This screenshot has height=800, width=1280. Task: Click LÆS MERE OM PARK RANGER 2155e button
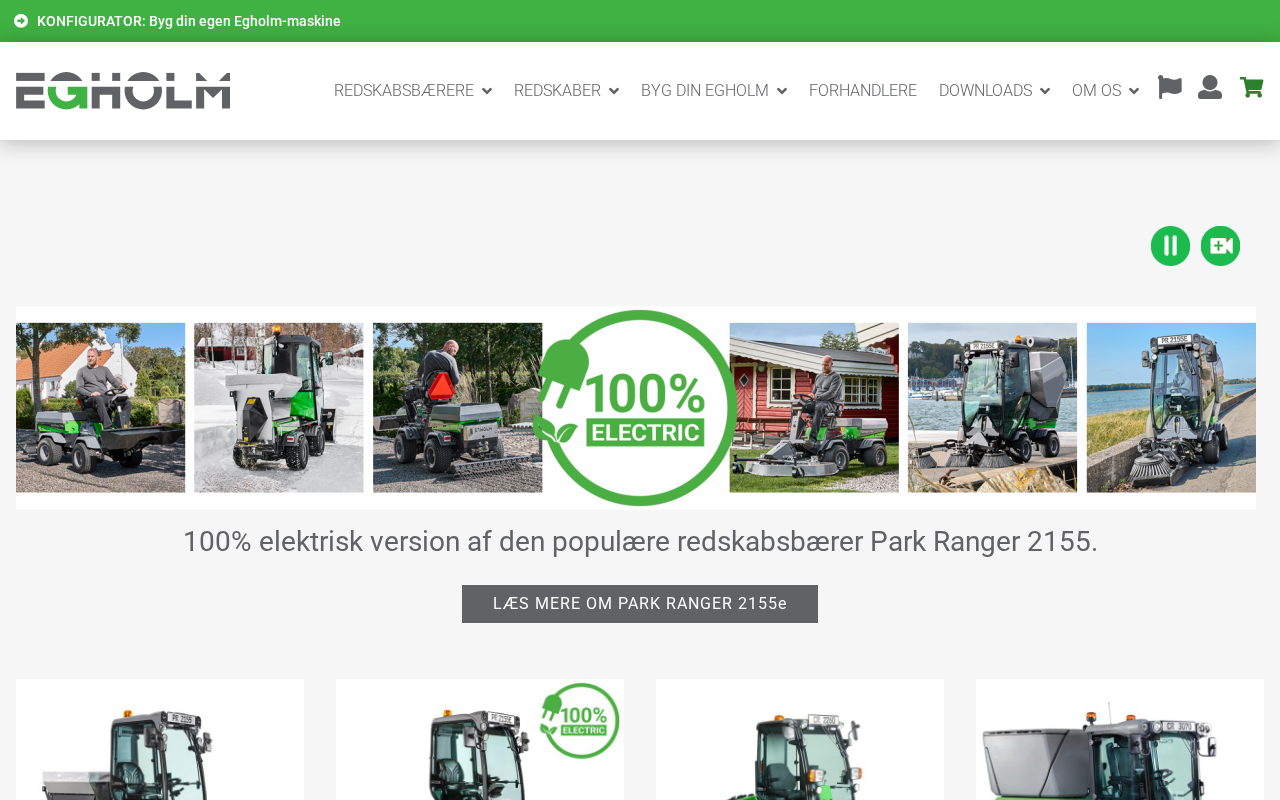640,604
